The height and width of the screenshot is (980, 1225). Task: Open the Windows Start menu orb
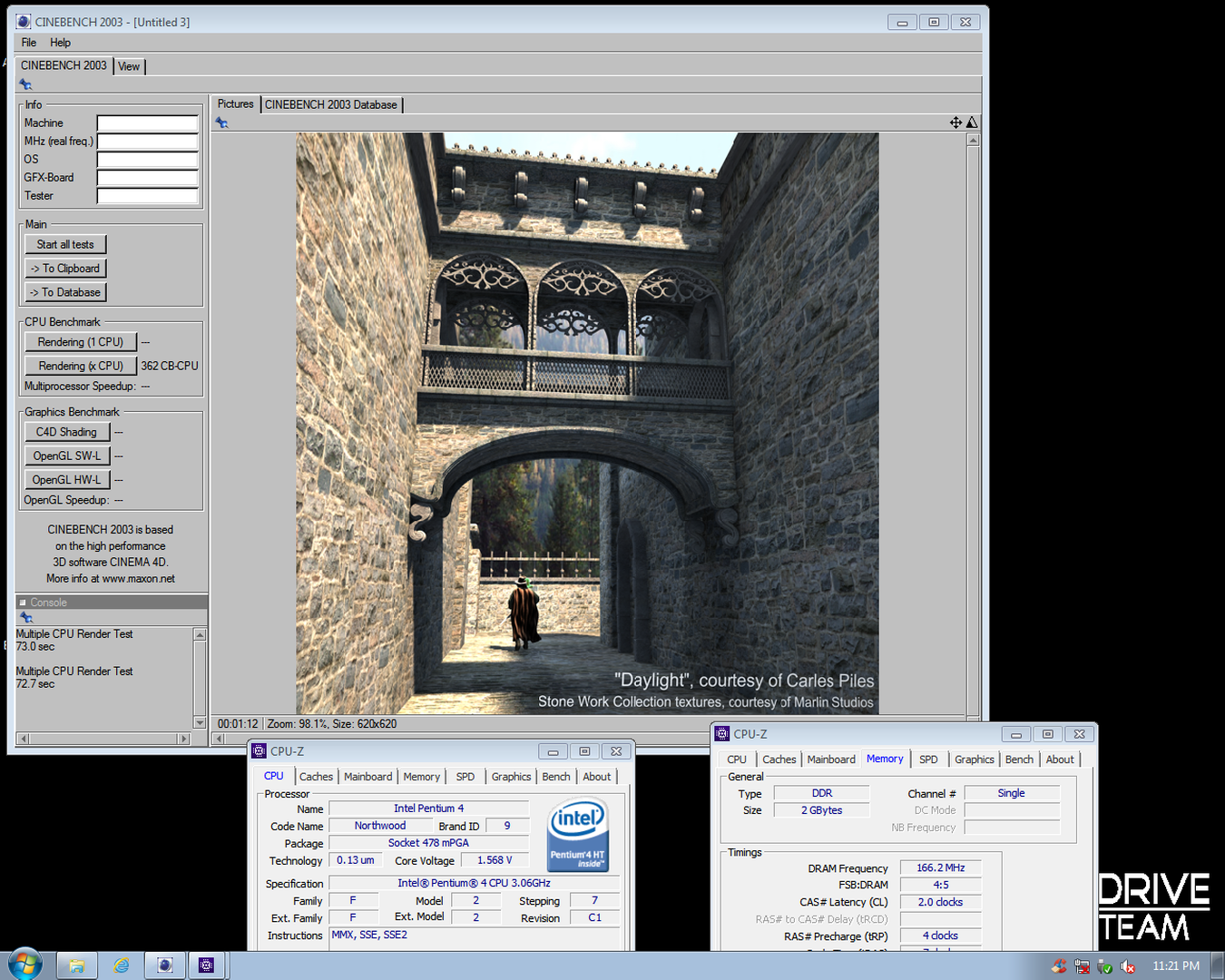tap(24, 965)
